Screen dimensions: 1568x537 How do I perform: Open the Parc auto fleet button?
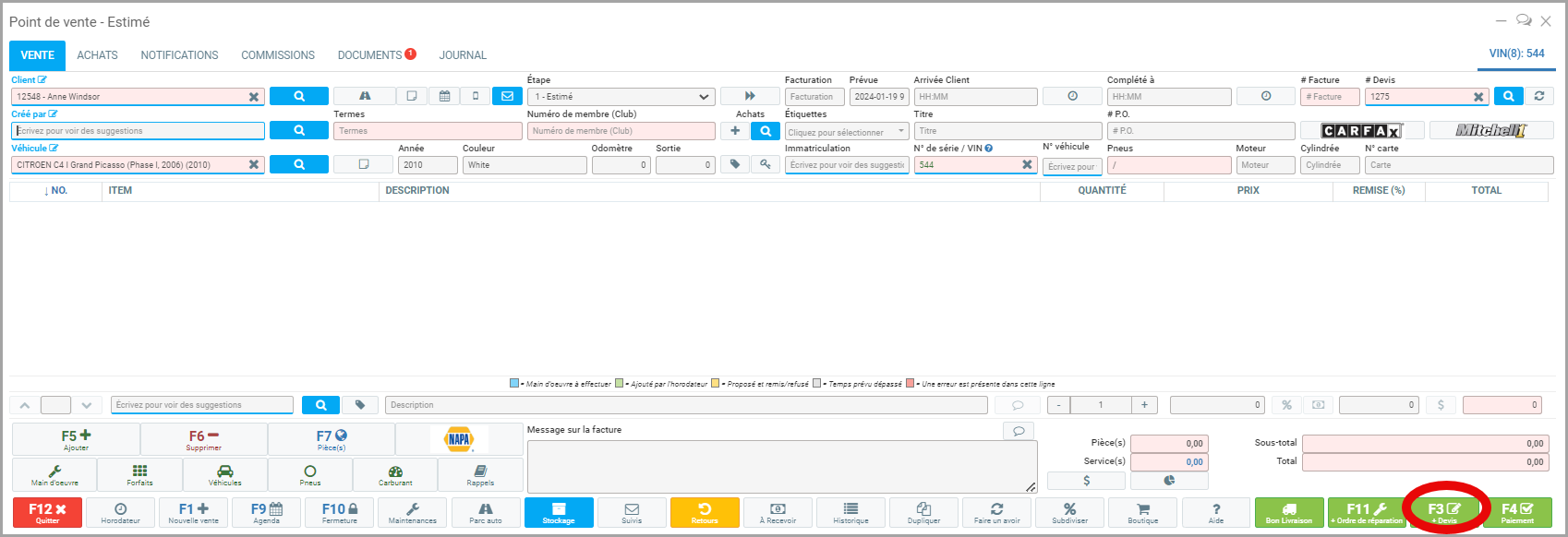click(486, 513)
